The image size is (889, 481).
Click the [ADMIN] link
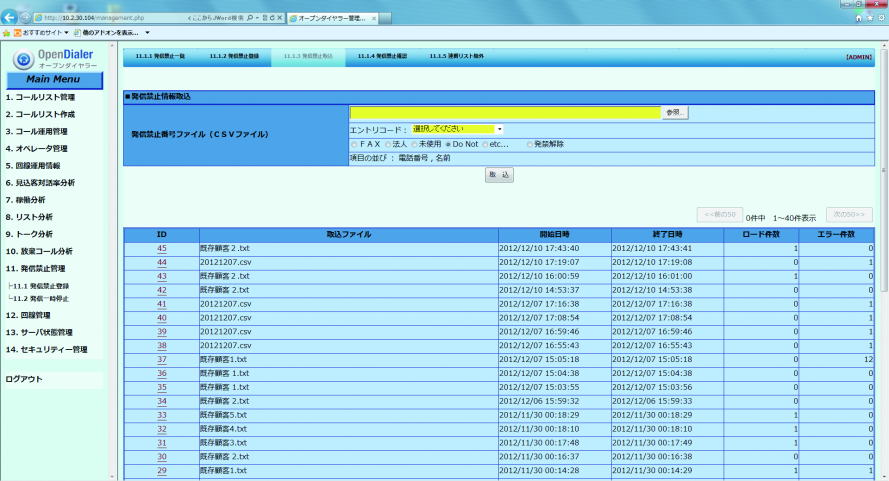[x=858, y=57]
